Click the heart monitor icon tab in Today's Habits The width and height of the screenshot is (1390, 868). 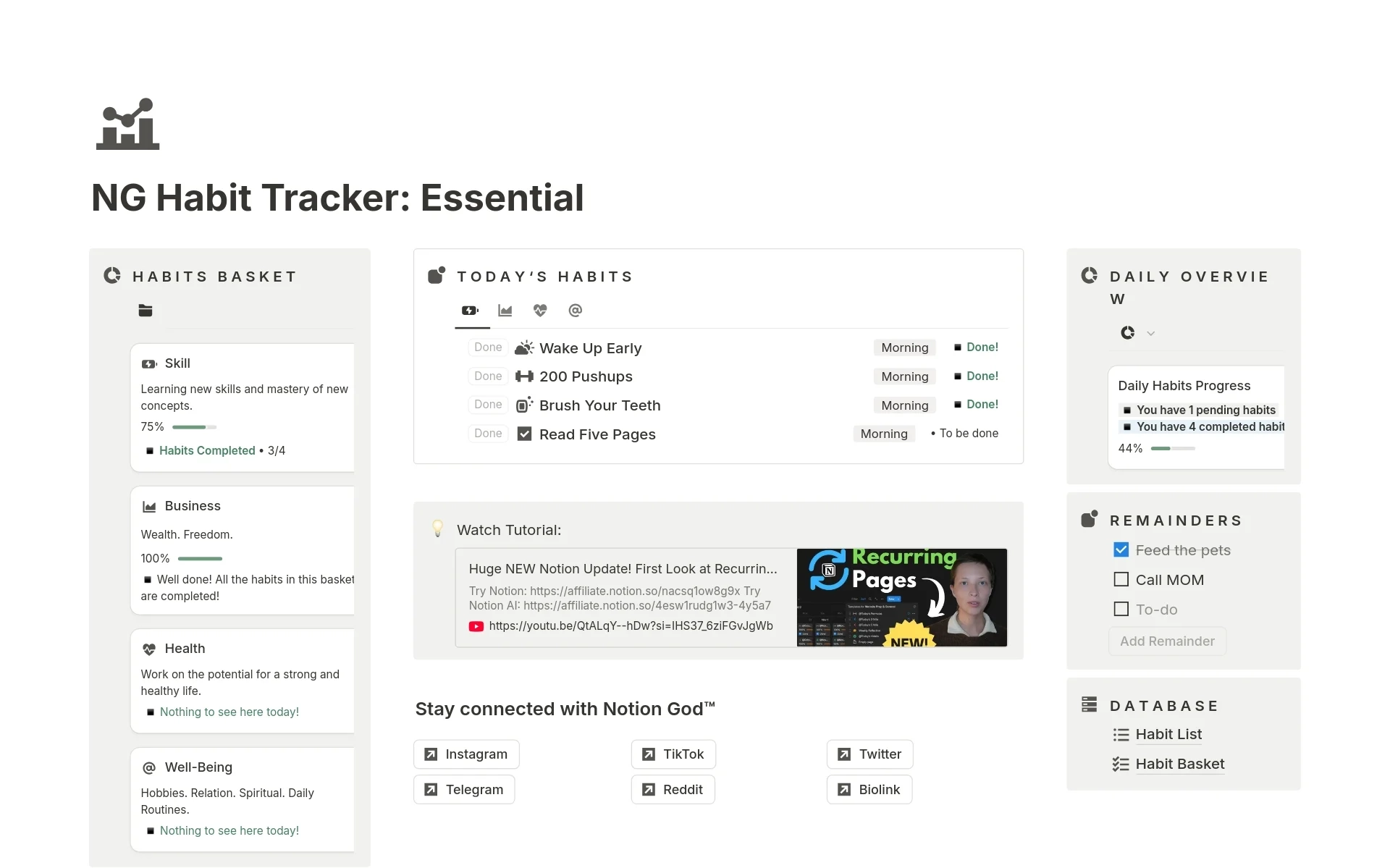coord(541,310)
